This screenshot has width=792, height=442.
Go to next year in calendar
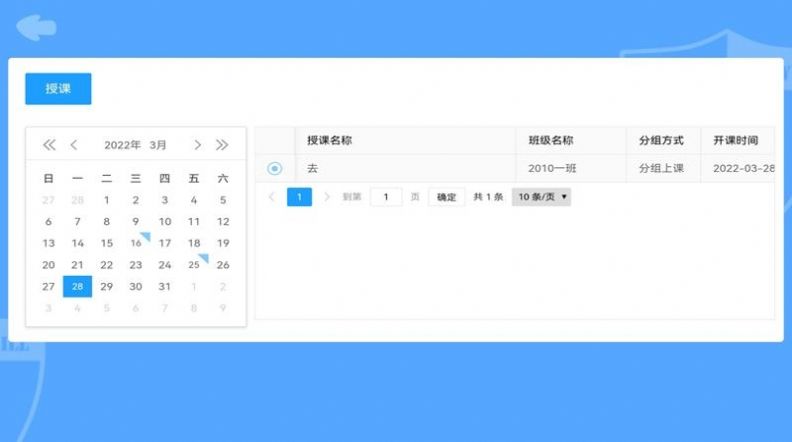point(222,145)
